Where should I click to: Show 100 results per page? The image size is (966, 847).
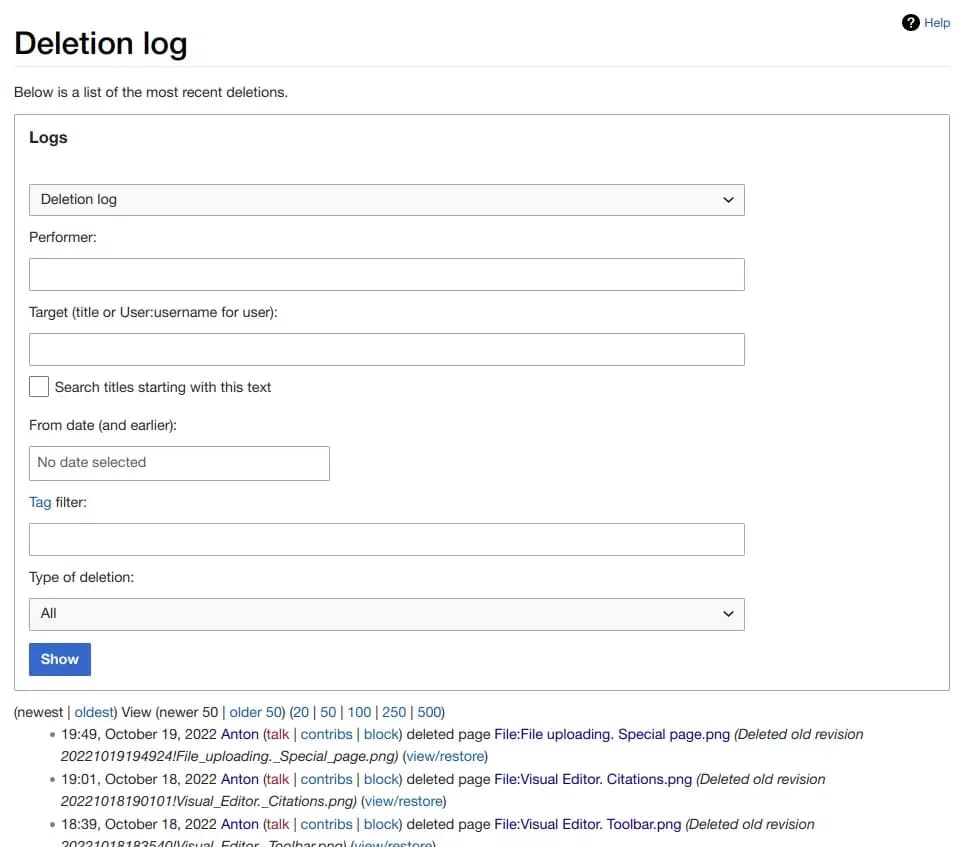coord(359,712)
